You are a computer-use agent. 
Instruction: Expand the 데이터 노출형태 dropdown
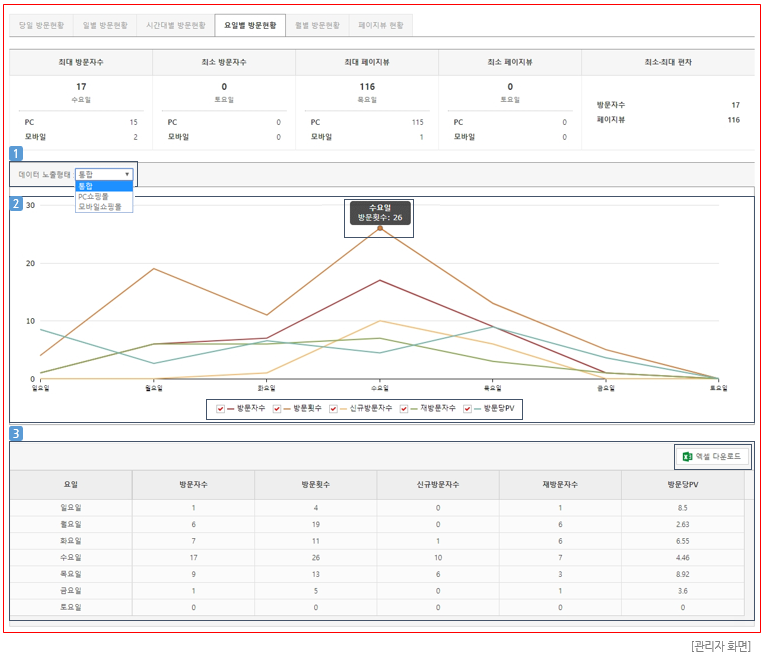point(104,174)
